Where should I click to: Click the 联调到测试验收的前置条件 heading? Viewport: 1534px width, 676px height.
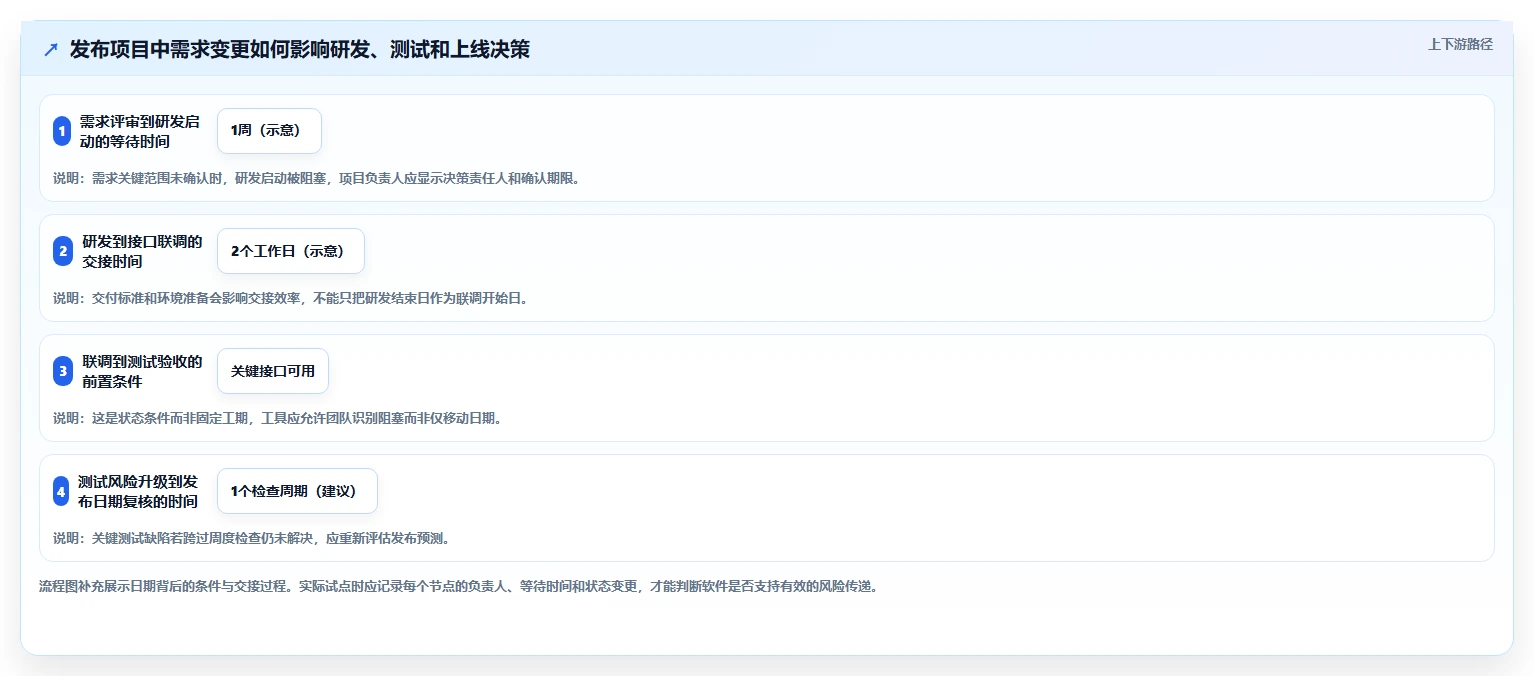pyautogui.click(x=143, y=371)
